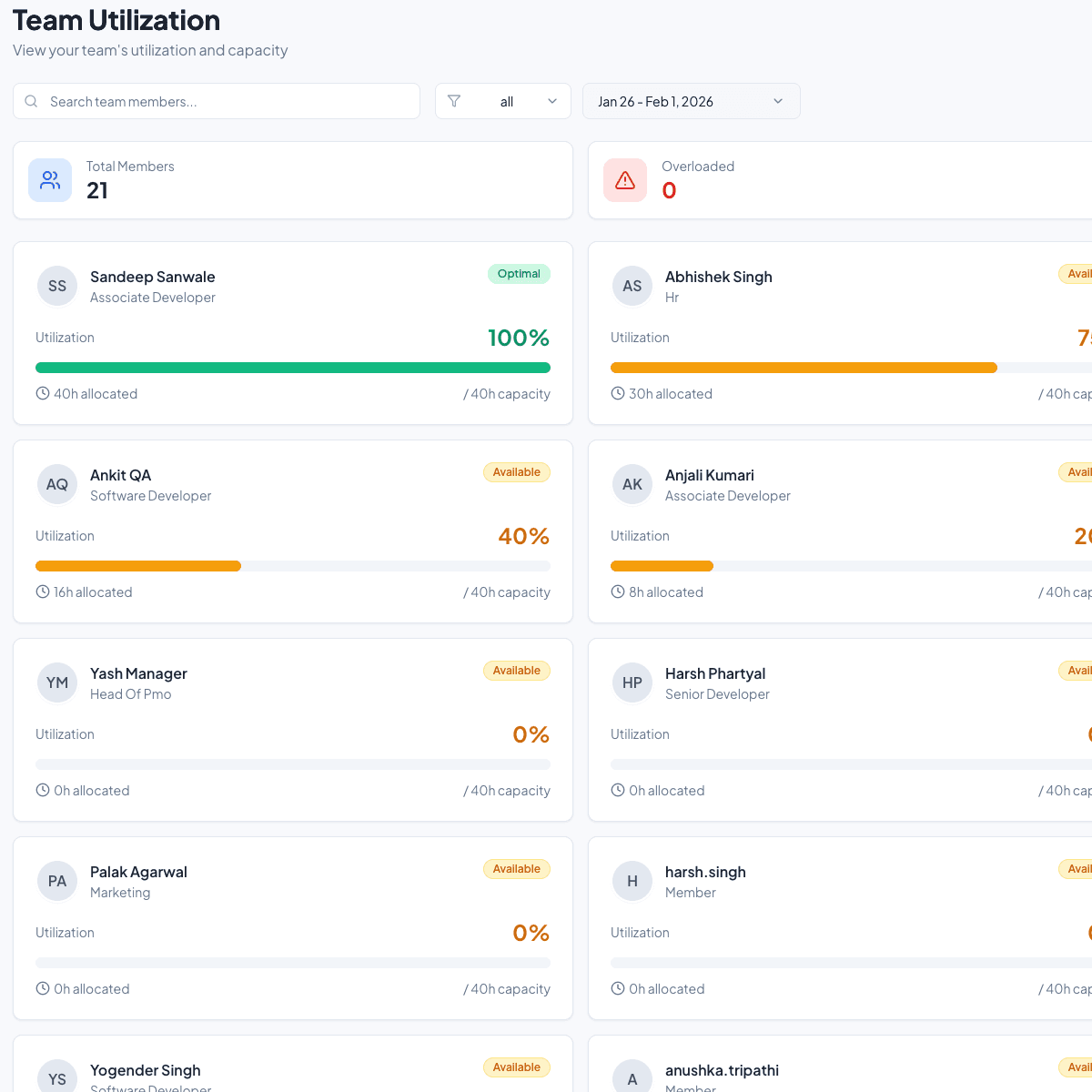1092x1092 pixels.
Task: Click the Optimal badge on Sandeep's card
Action: (x=519, y=274)
